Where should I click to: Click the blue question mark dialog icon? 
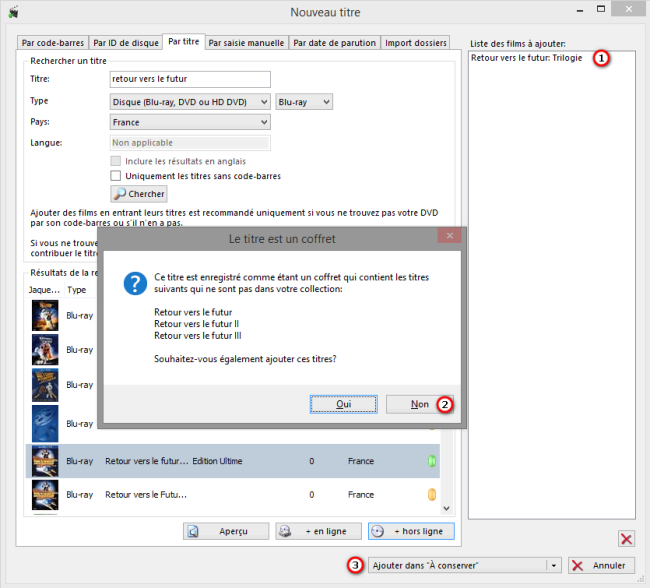click(x=135, y=284)
